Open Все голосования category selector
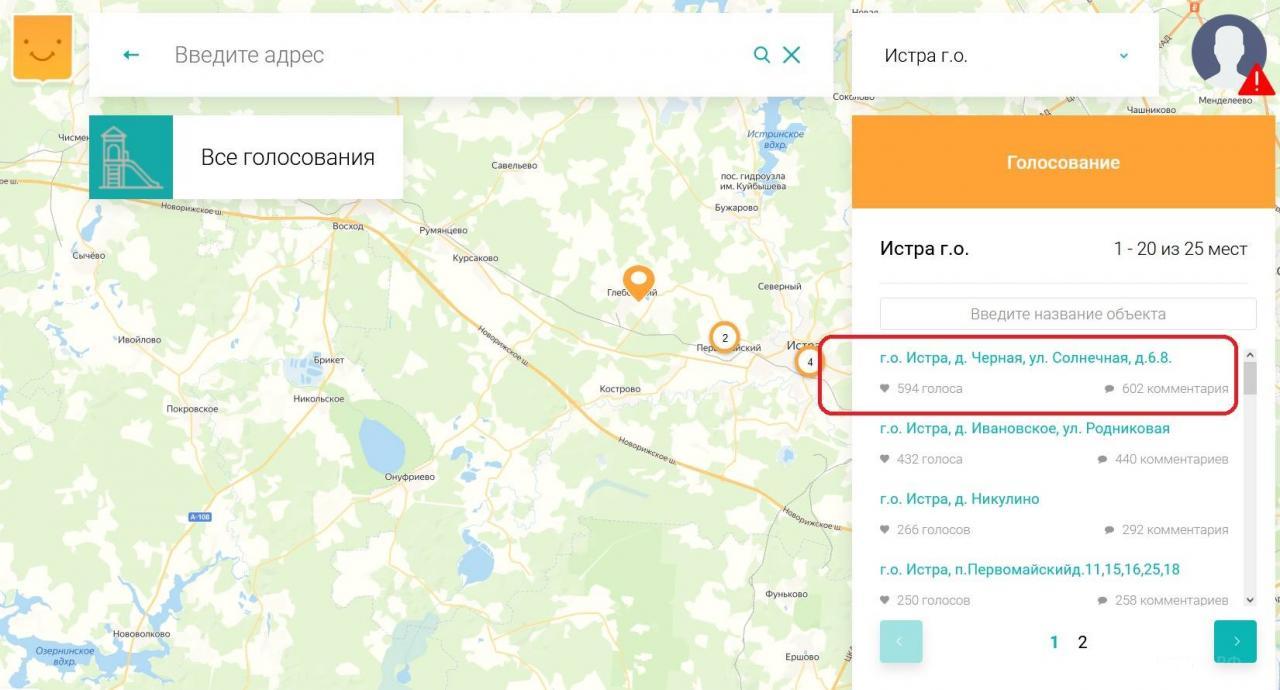The height and width of the screenshot is (690, 1280). tap(288, 157)
